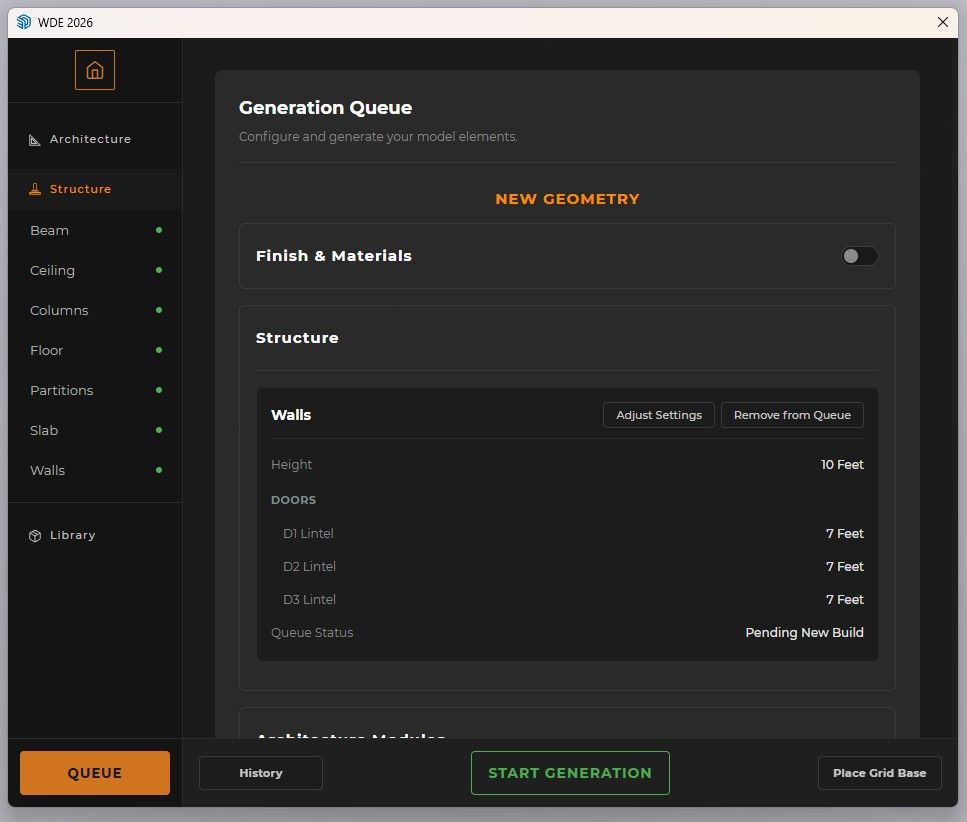Click the NEW GEOMETRY label
Screen dimensions: 967x822
tap(567, 199)
